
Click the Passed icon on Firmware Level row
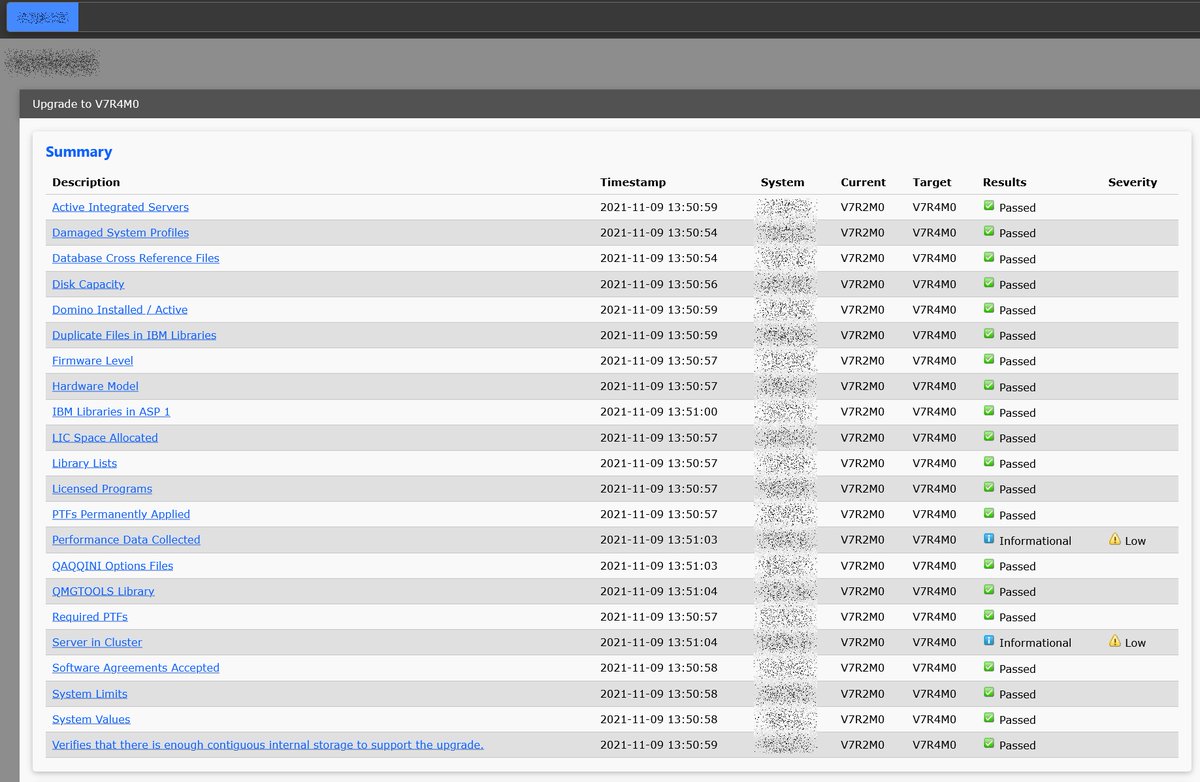(x=986, y=361)
